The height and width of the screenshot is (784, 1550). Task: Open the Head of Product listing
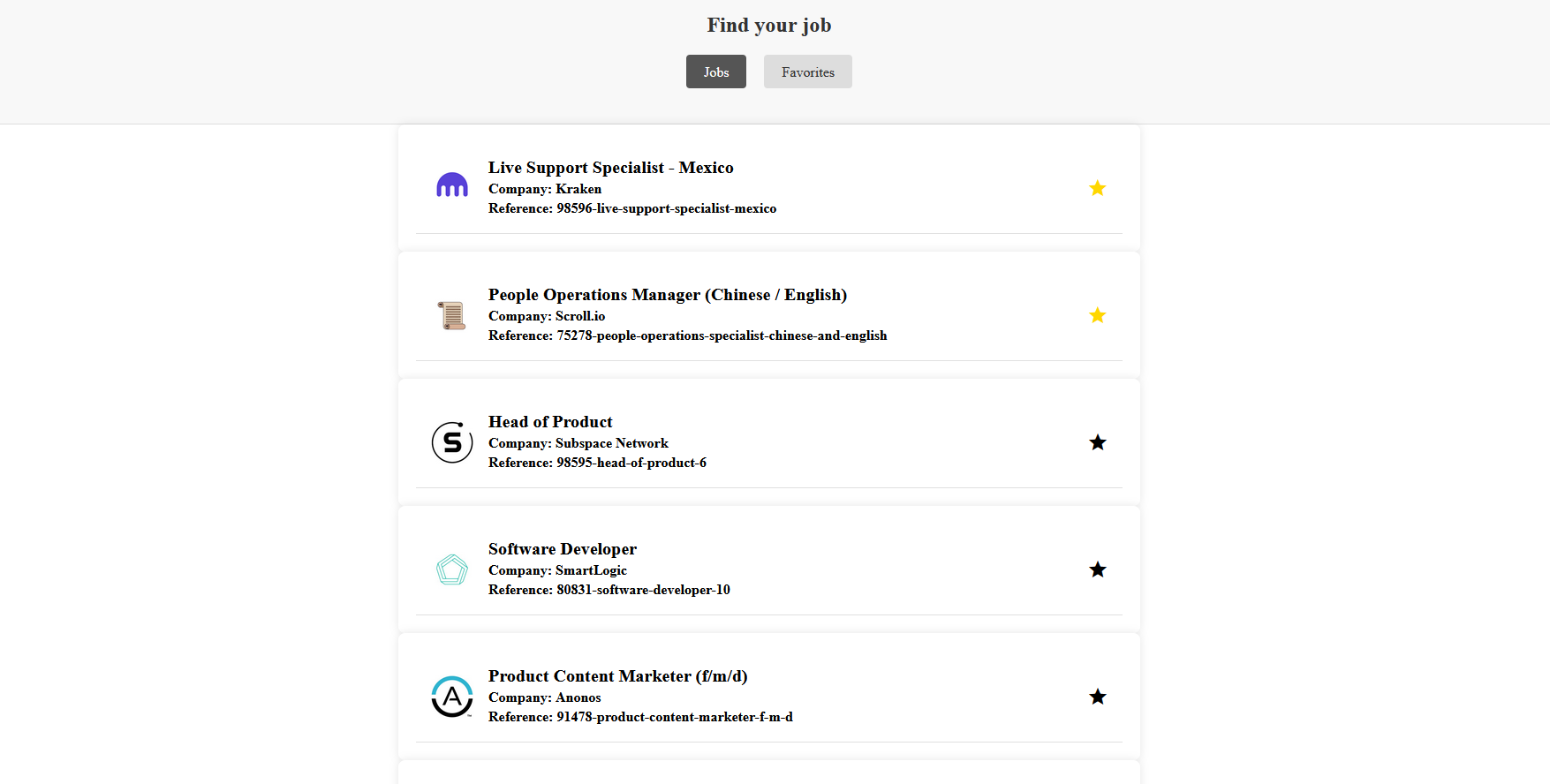click(550, 422)
